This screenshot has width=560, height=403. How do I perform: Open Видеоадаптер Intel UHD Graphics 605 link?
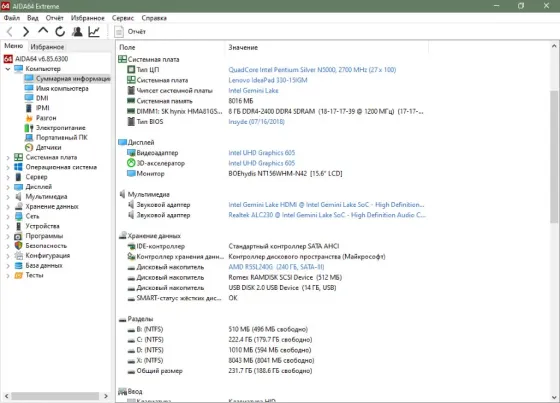(x=262, y=153)
